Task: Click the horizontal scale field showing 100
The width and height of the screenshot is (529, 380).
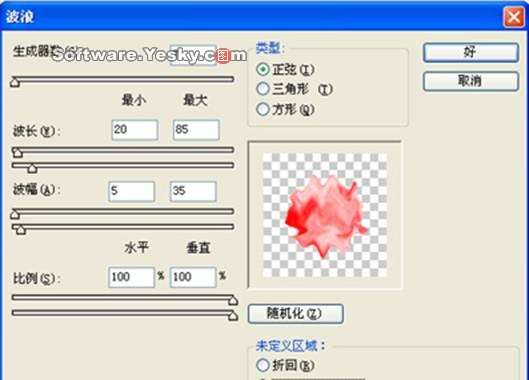Action: (x=132, y=277)
